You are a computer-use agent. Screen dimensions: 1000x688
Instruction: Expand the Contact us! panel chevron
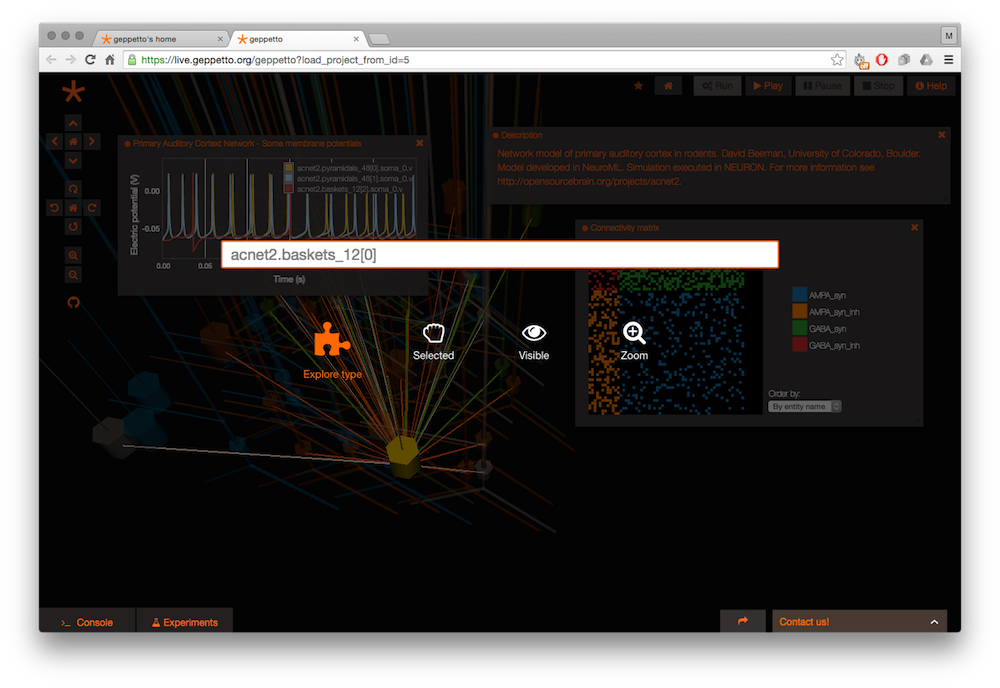coord(934,622)
